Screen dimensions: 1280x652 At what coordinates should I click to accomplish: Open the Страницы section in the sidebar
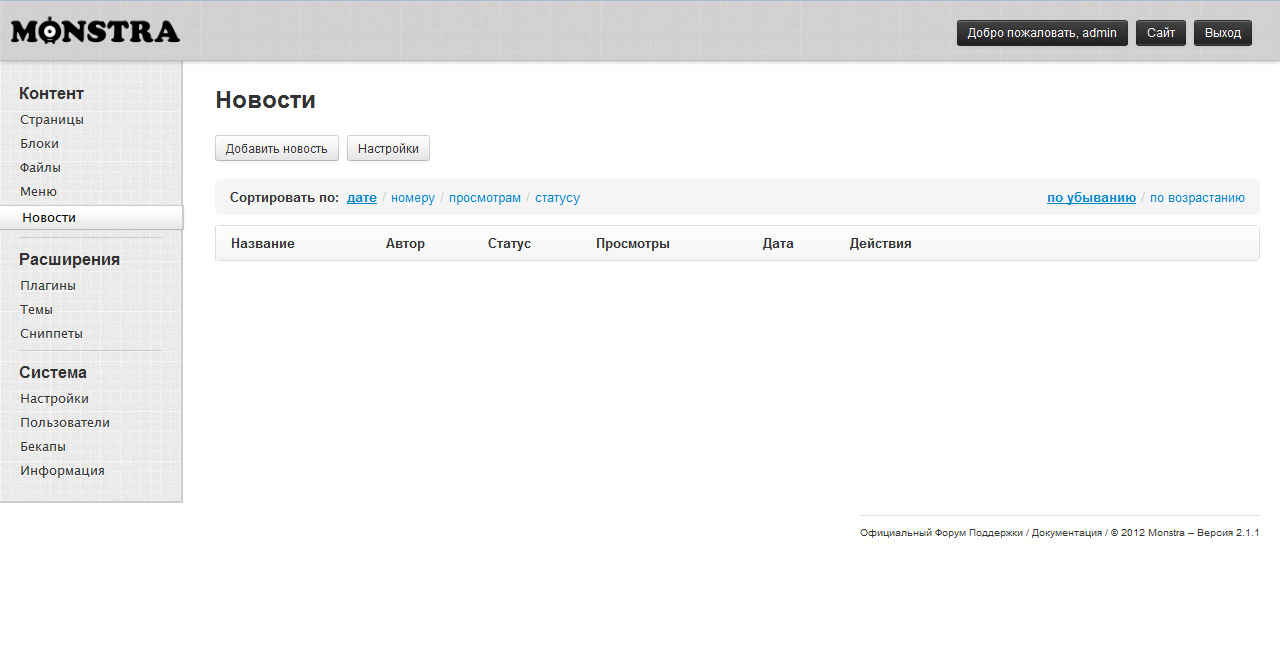click(x=51, y=119)
